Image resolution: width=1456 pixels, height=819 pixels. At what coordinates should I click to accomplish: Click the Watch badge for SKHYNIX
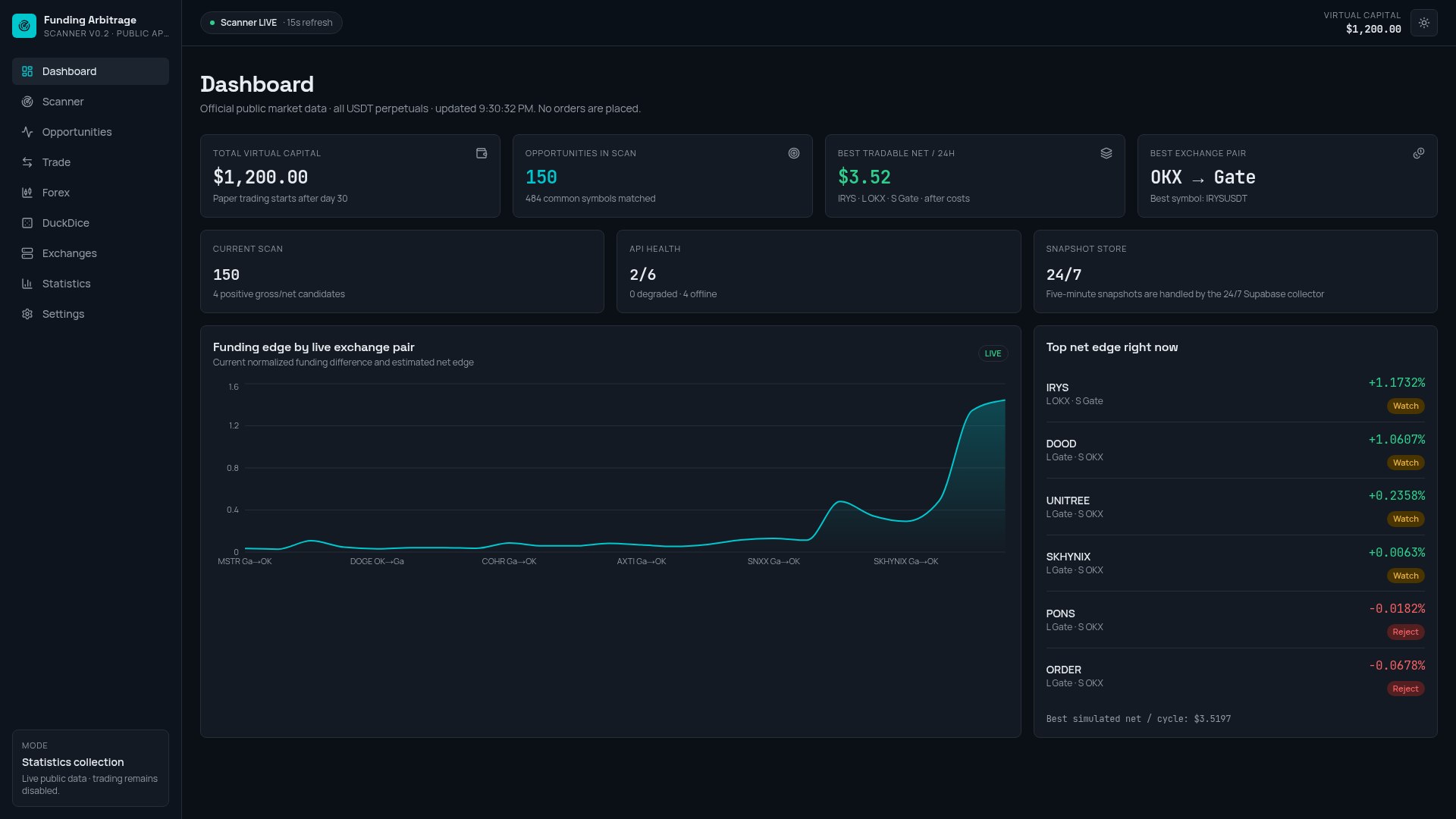coord(1405,576)
